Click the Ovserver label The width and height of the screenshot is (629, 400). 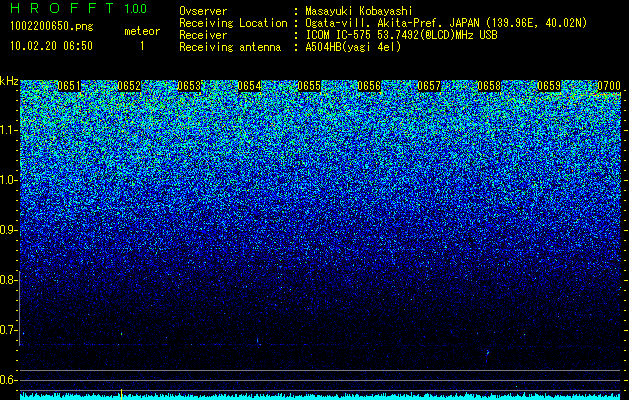pyautogui.click(x=203, y=11)
